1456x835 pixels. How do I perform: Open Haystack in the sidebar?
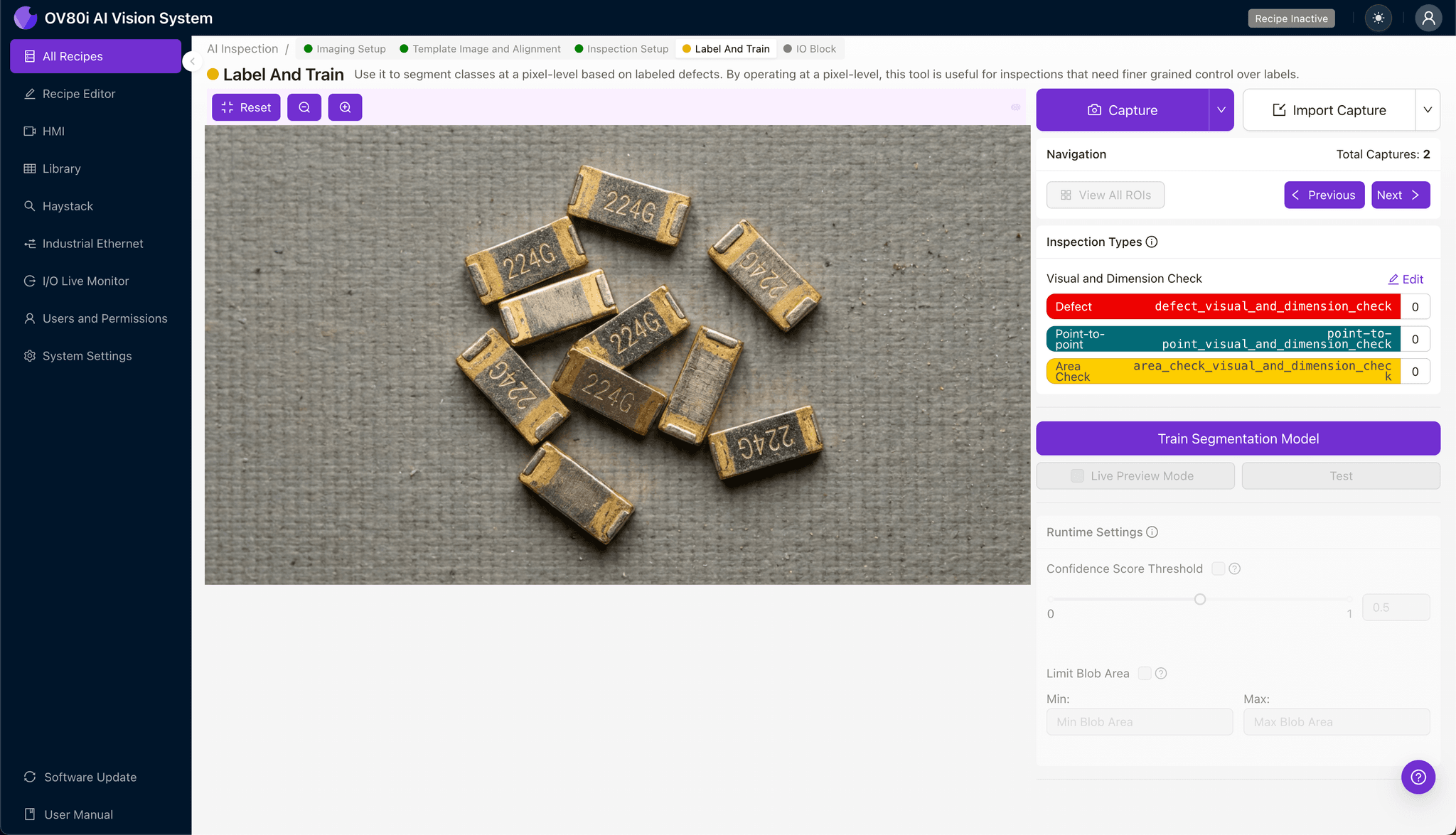point(68,206)
